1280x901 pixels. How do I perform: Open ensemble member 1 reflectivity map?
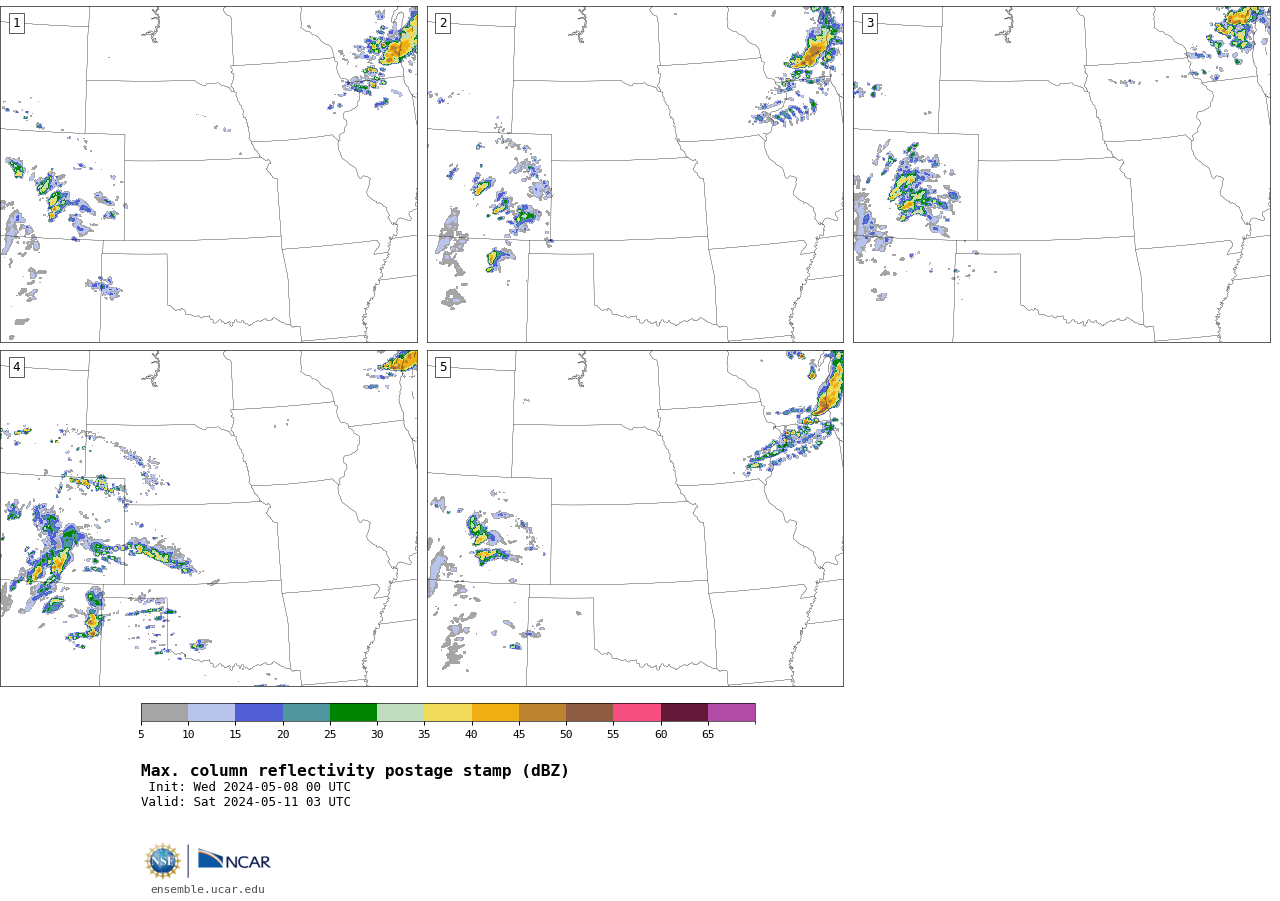pos(209,174)
